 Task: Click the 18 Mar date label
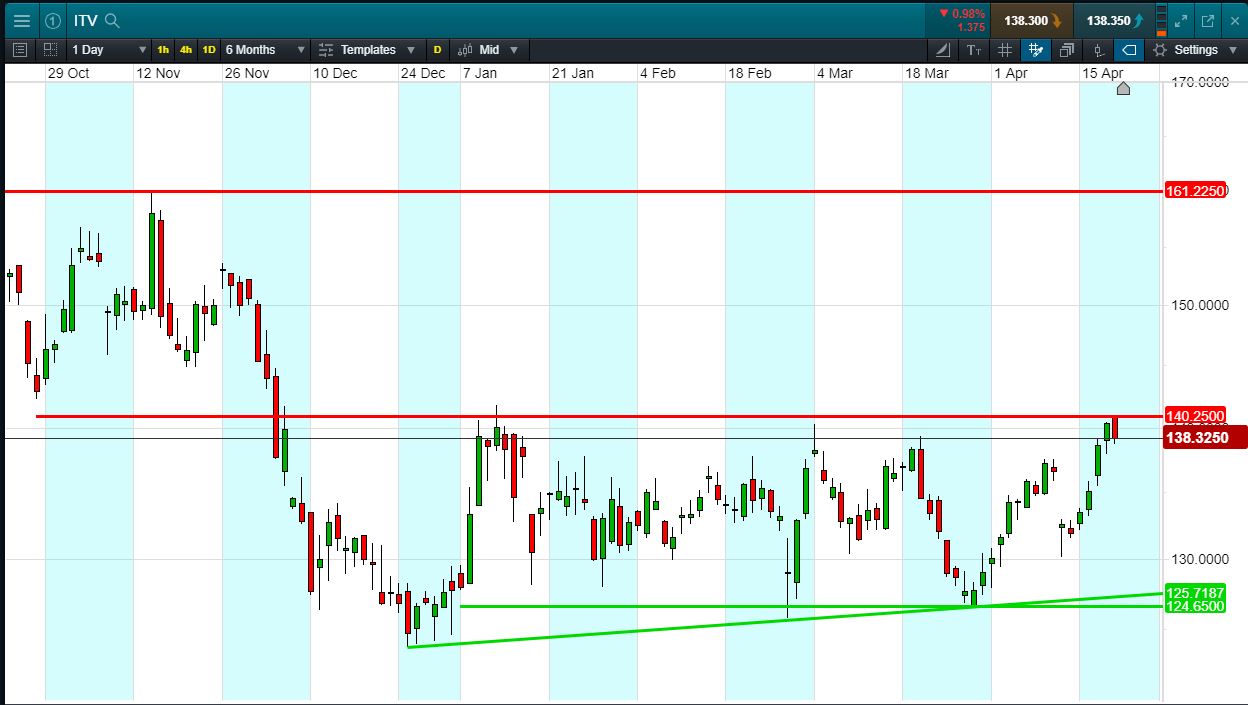[x=927, y=73]
